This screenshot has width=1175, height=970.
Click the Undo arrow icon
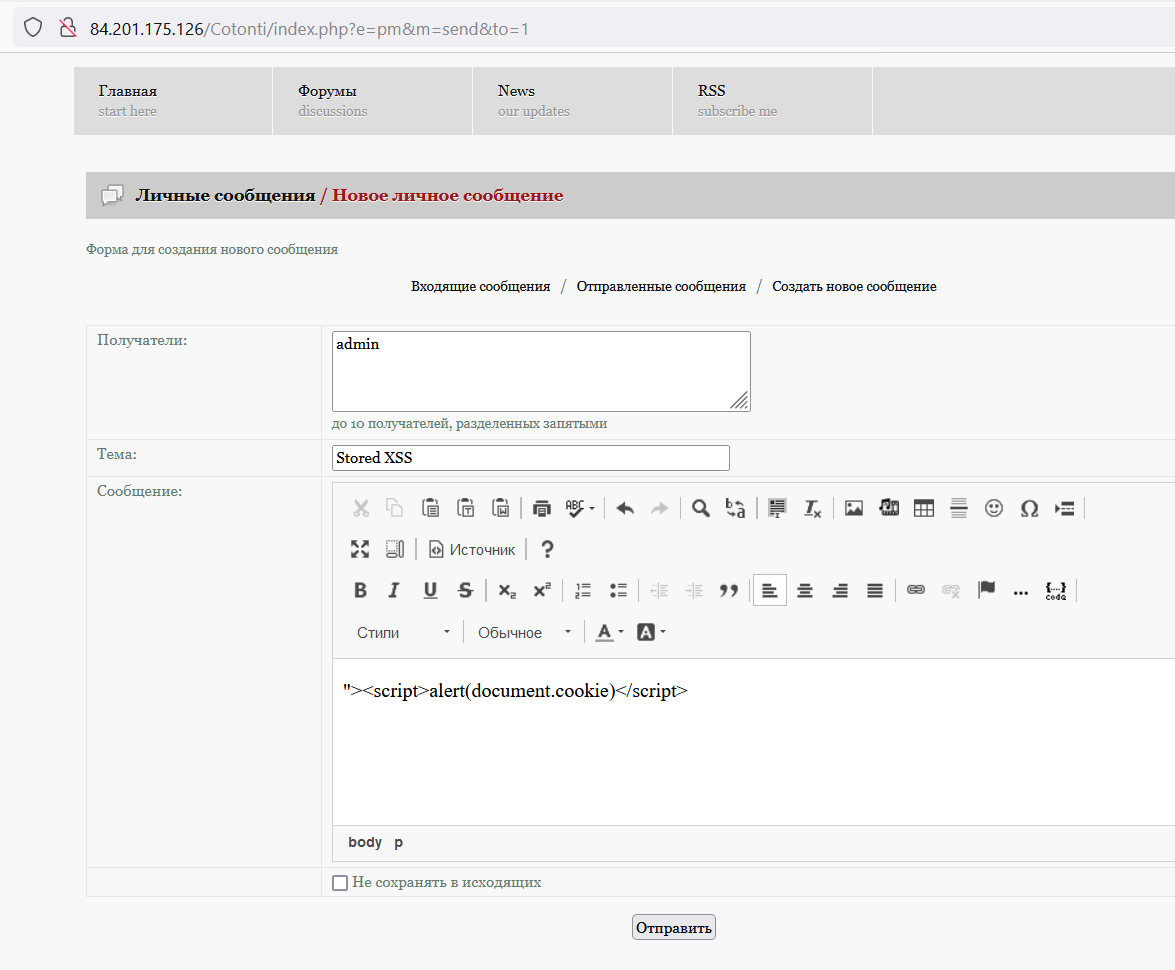coord(625,508)
